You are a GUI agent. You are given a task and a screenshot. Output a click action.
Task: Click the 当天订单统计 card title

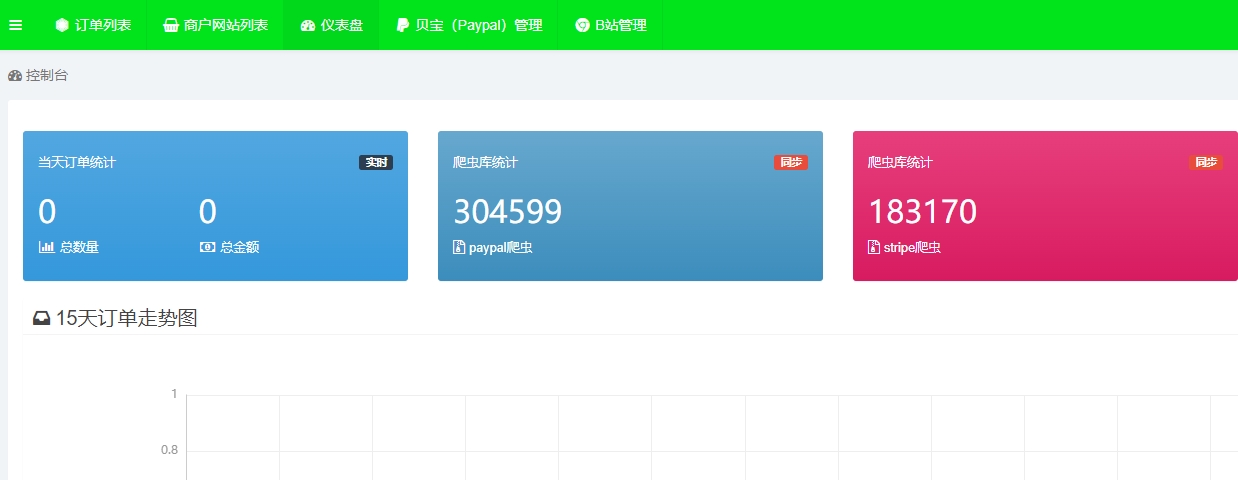[x=77, y=162]
